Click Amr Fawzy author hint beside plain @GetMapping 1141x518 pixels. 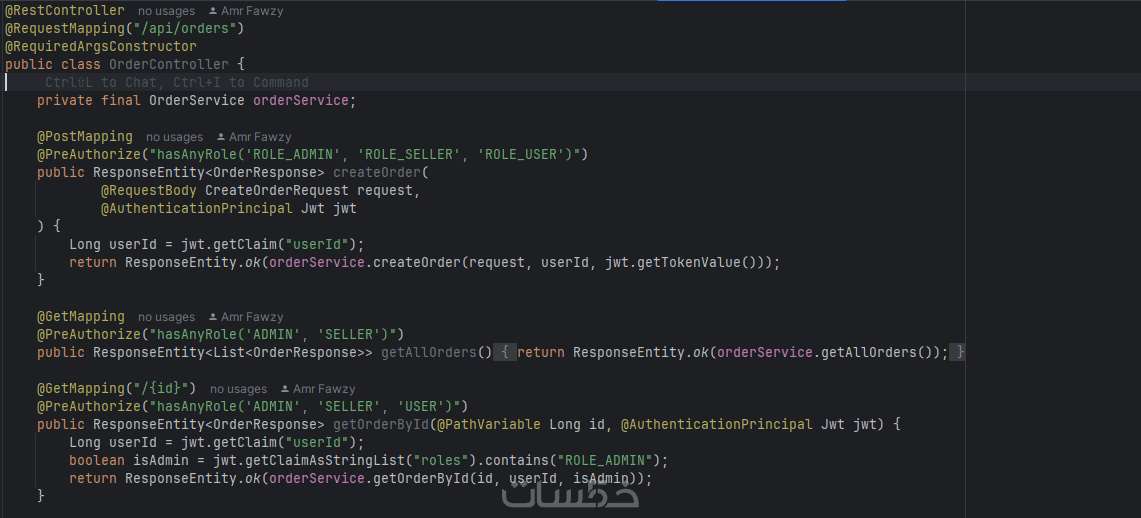click(246, 317)
